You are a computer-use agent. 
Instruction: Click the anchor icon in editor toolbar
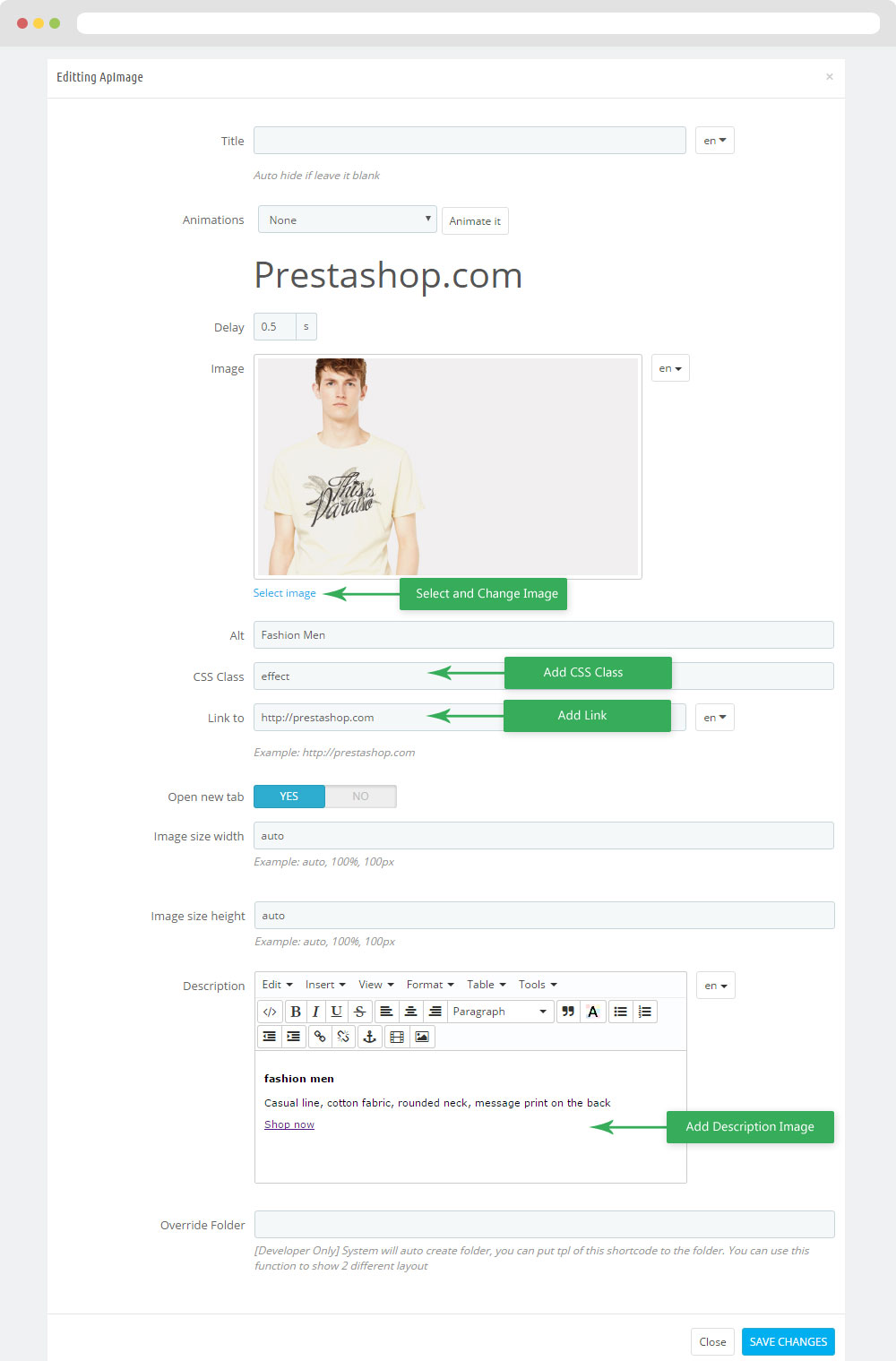(369, 1037)
